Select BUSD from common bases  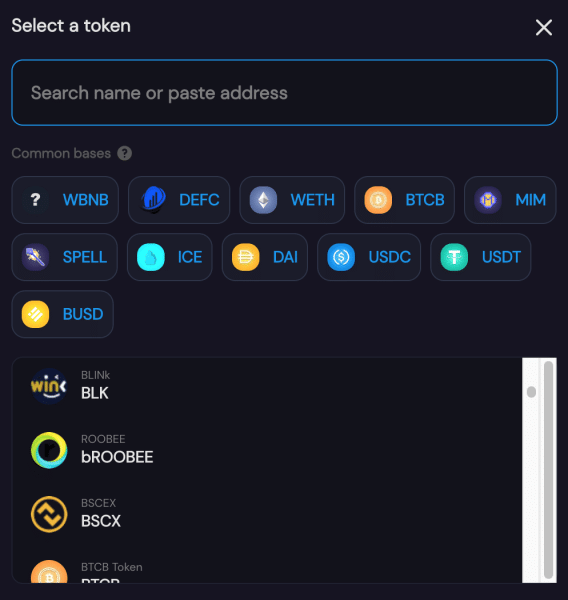coord(62,314)
